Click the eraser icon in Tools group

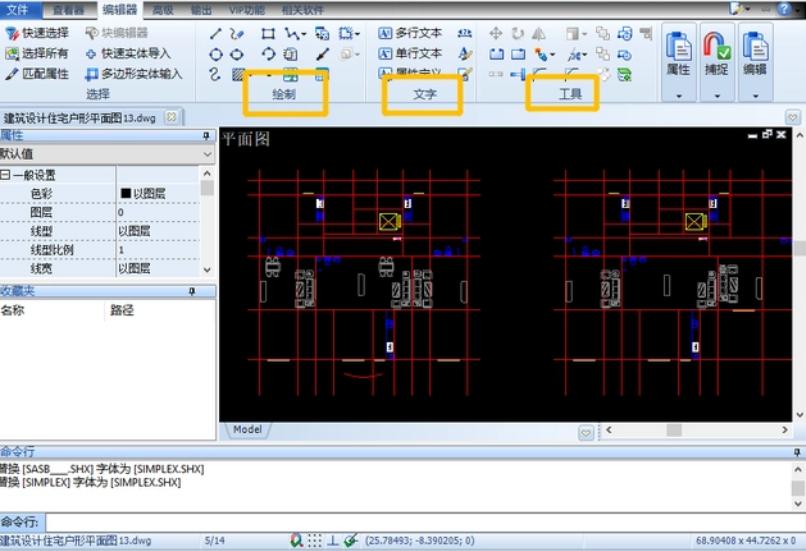(x=604, y=75)
